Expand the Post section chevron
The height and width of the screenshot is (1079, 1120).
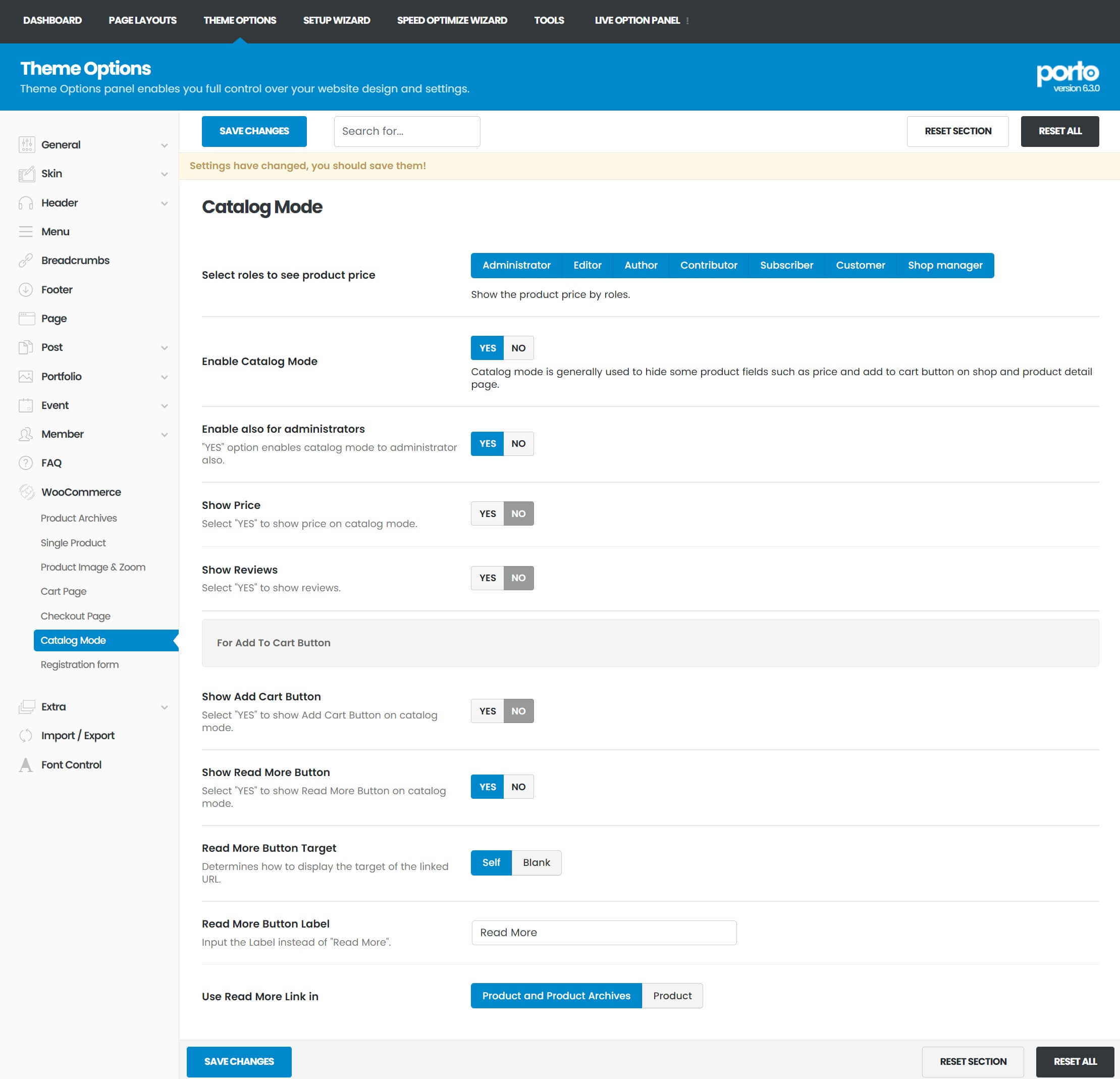165,347
